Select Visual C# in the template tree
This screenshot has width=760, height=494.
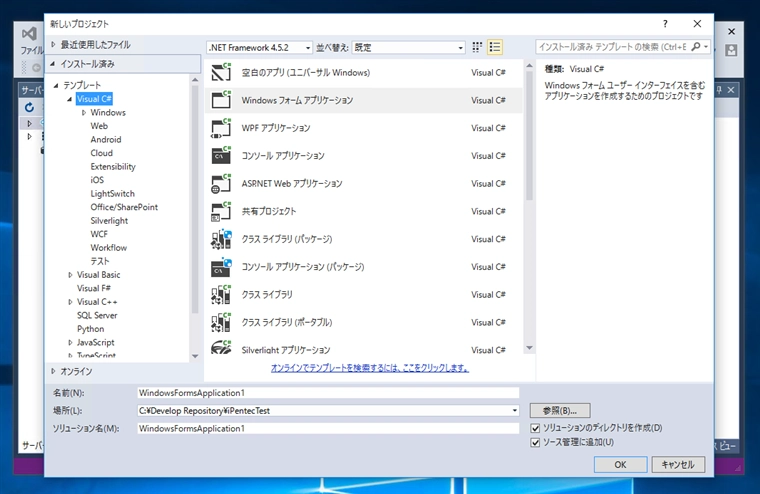pos(94,99)
